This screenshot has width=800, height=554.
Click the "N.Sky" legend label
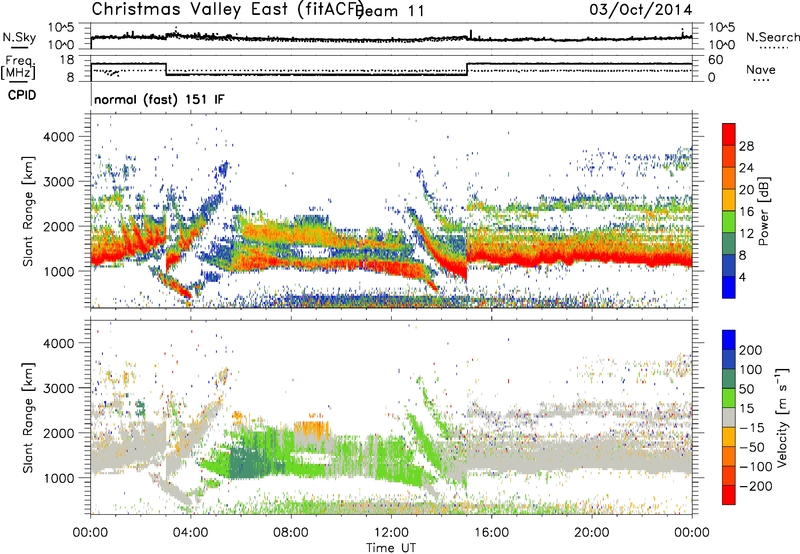click(19, 37)
